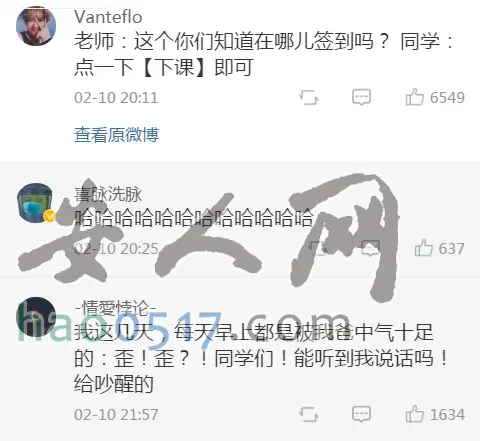Screen dimensions: 480x441
Task: Open avatar of 喜脉洗脉 user
Action: tap(36, 203)
